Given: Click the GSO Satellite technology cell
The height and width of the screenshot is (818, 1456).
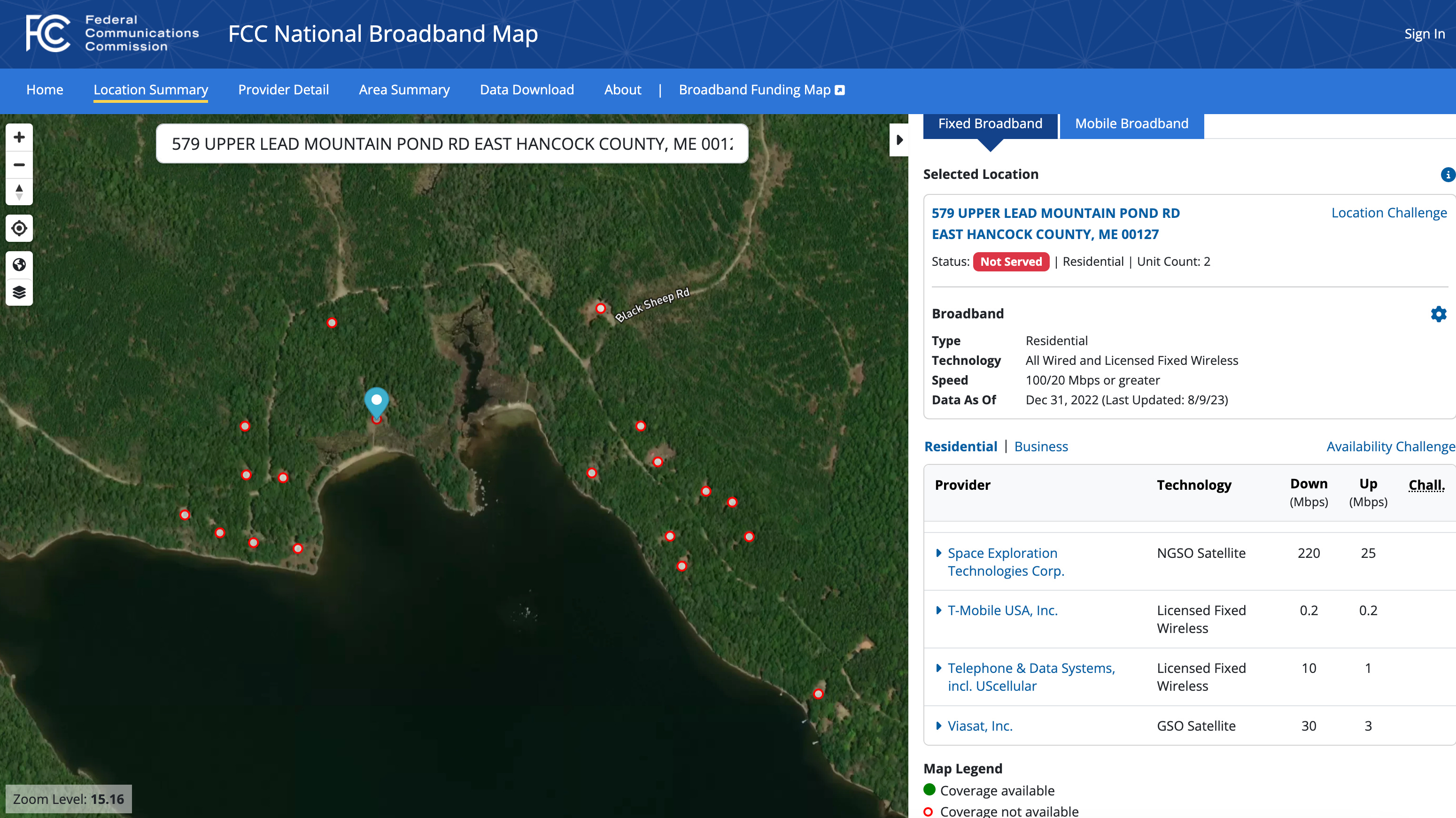Looking at the screenshot, I should pyautogui.click(x=1196, y=726).
